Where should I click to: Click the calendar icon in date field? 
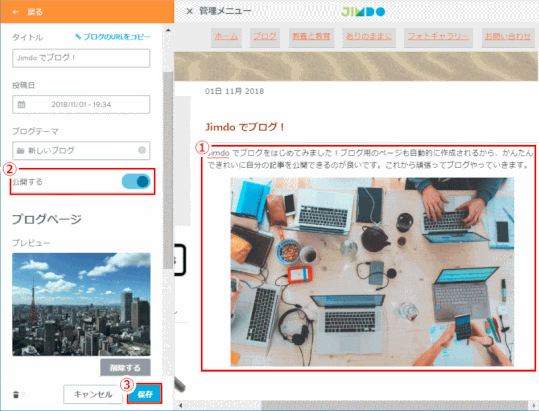21,104
